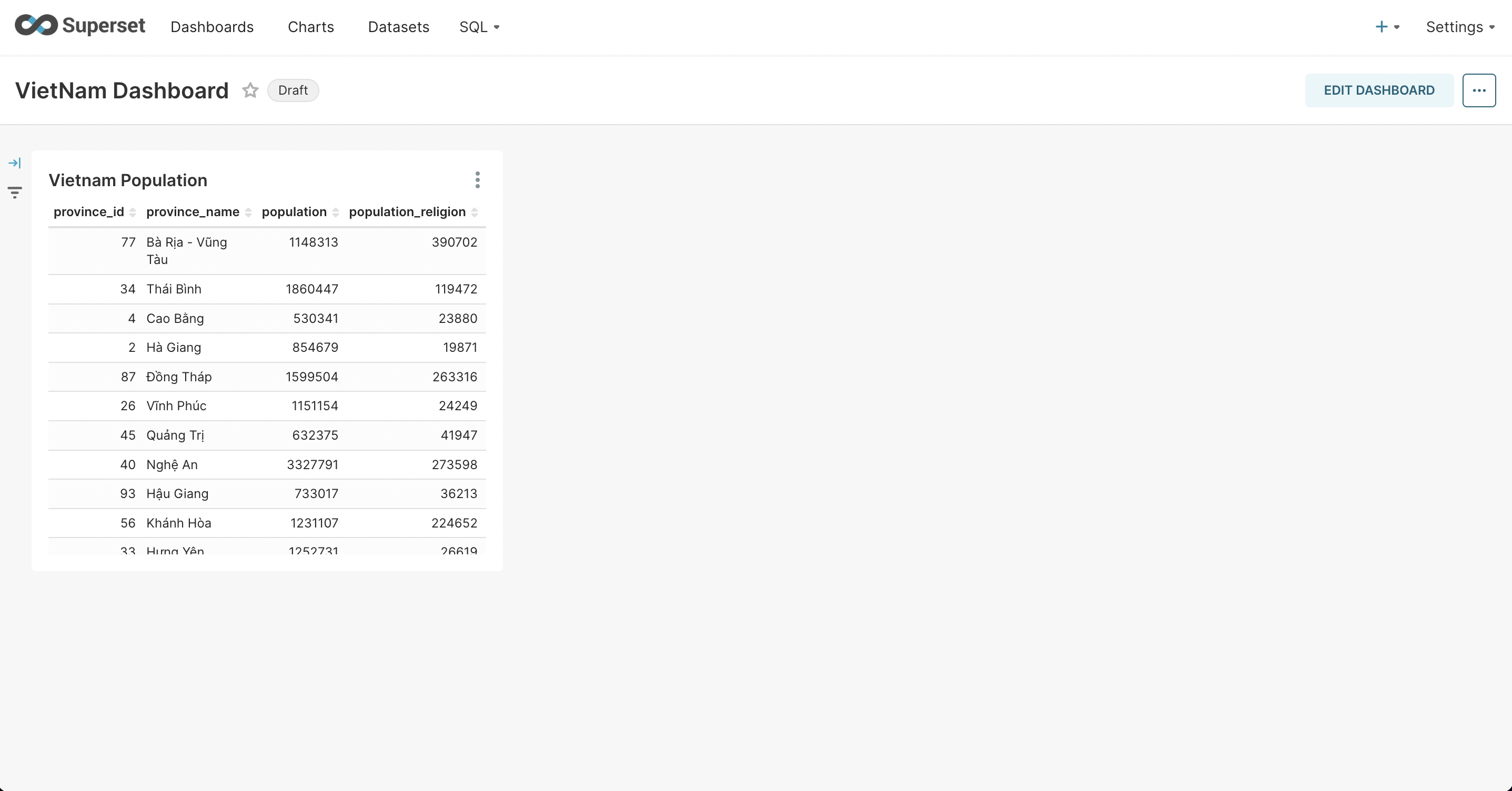This screenshot has height=791, width=1512.
Task: Open the SQL dropdown menu
Action: (x=479, y=27)
